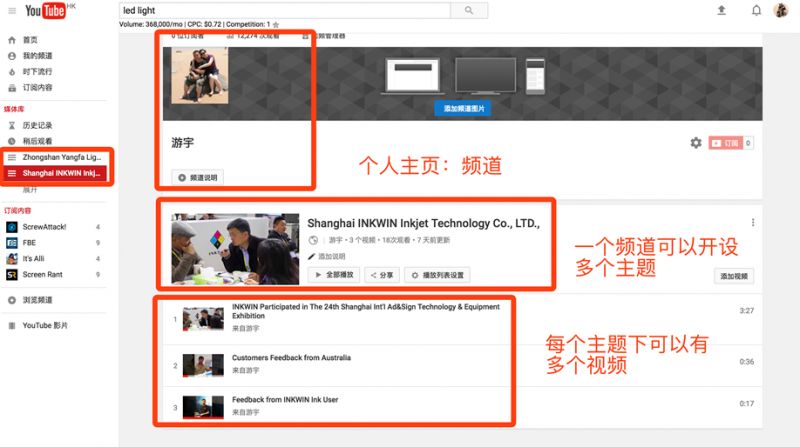Click 添加说明 pencil to add description
This screenshot has height=447, width=800.
point(327,256)
